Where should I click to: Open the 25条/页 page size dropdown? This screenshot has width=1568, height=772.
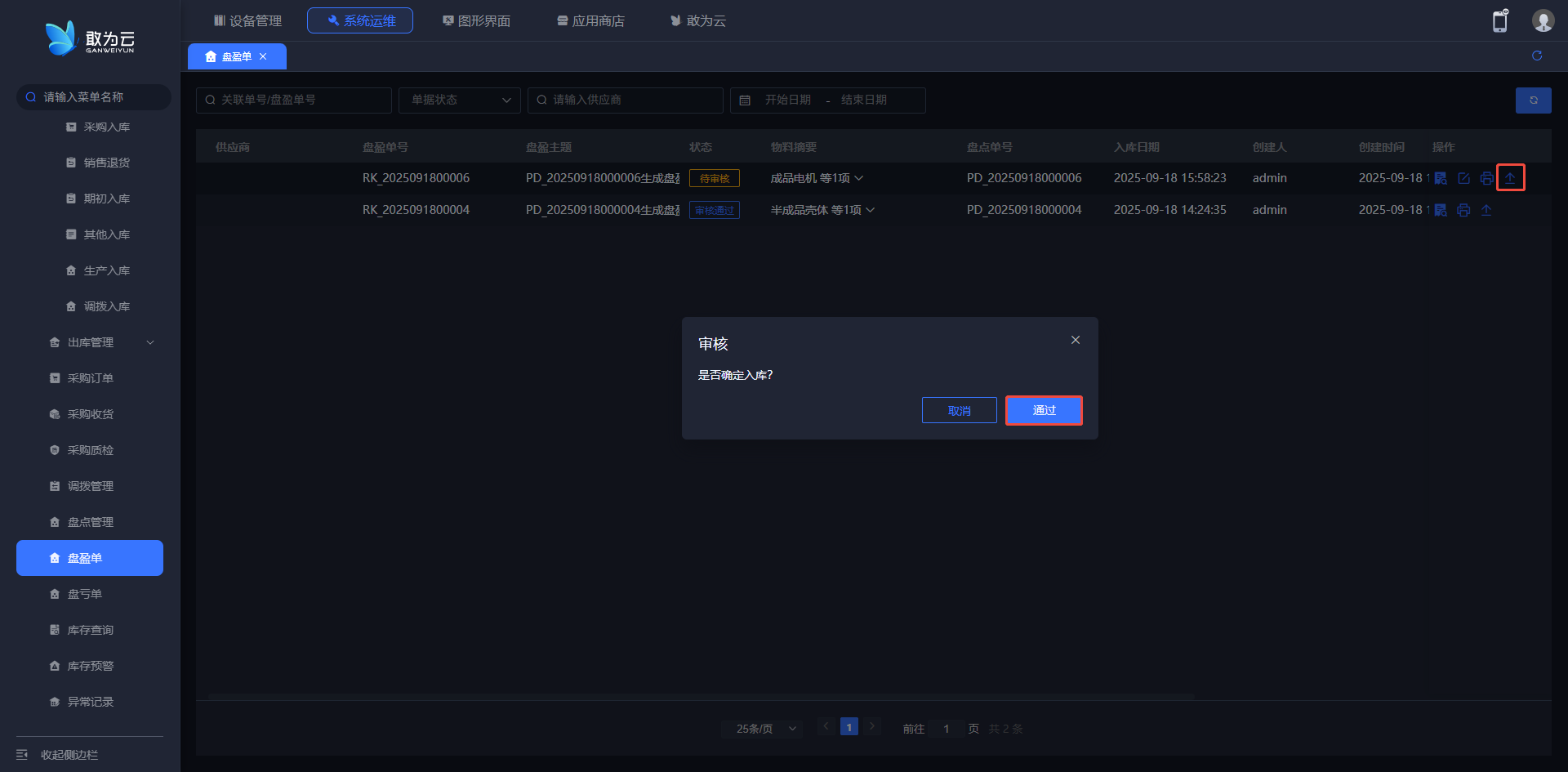pyautogui.click(x=762, y=728)
